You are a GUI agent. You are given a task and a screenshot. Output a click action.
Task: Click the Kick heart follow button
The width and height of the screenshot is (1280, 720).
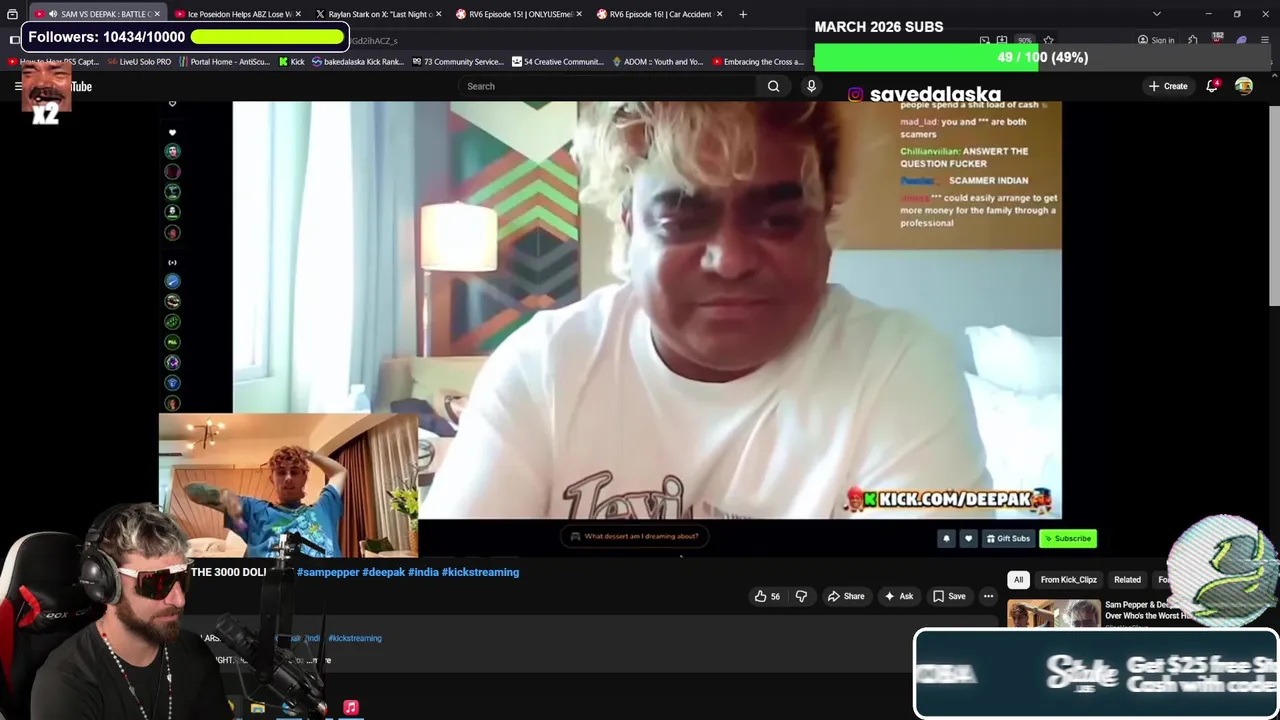[968, 538]
